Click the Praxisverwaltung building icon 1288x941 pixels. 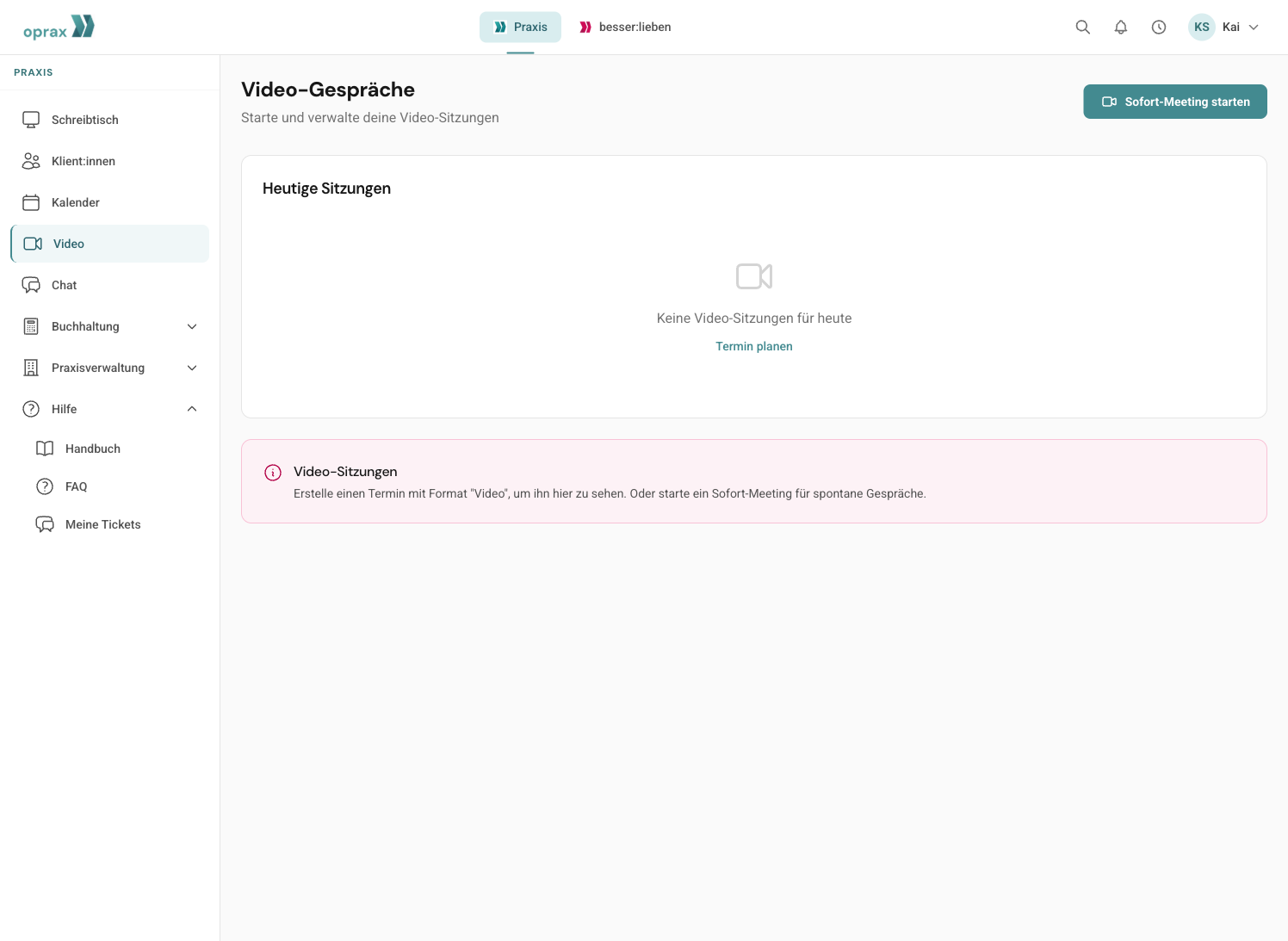point(31,368)
